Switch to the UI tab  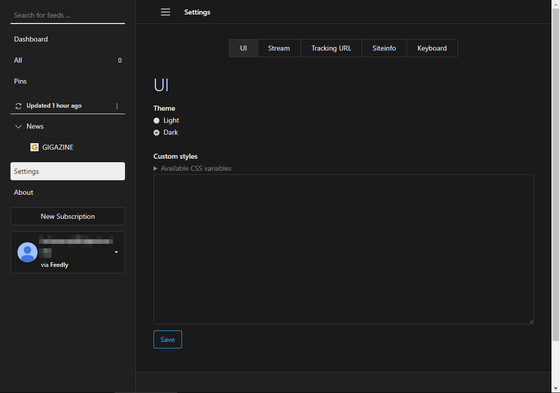tap(243, 48)
